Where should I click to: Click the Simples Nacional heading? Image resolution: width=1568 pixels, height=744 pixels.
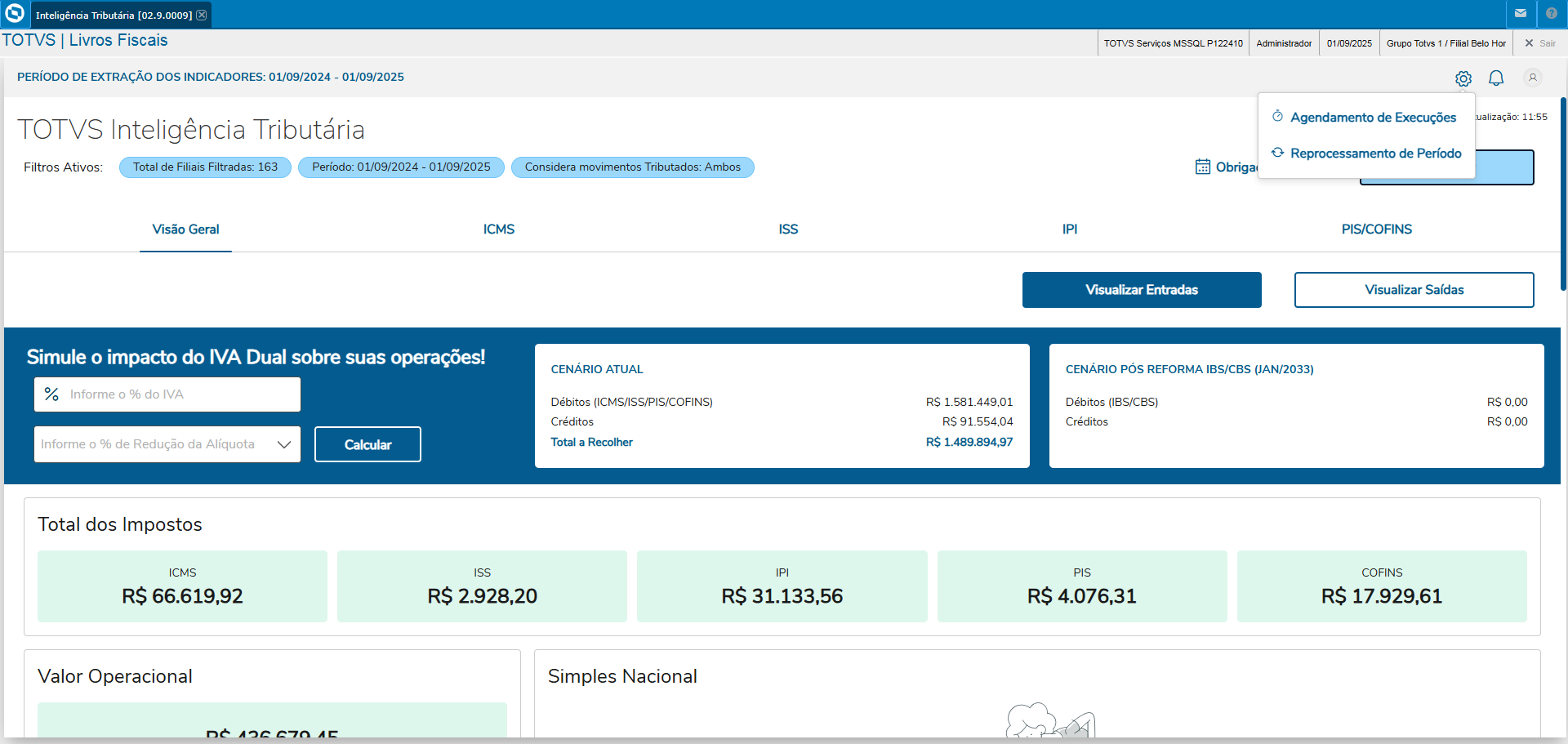coord(622,676)
